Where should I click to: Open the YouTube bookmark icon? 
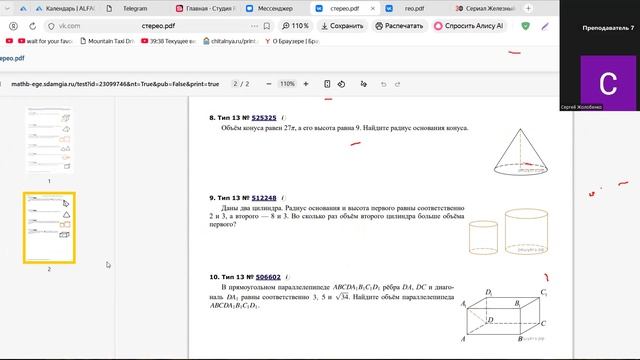9,41
